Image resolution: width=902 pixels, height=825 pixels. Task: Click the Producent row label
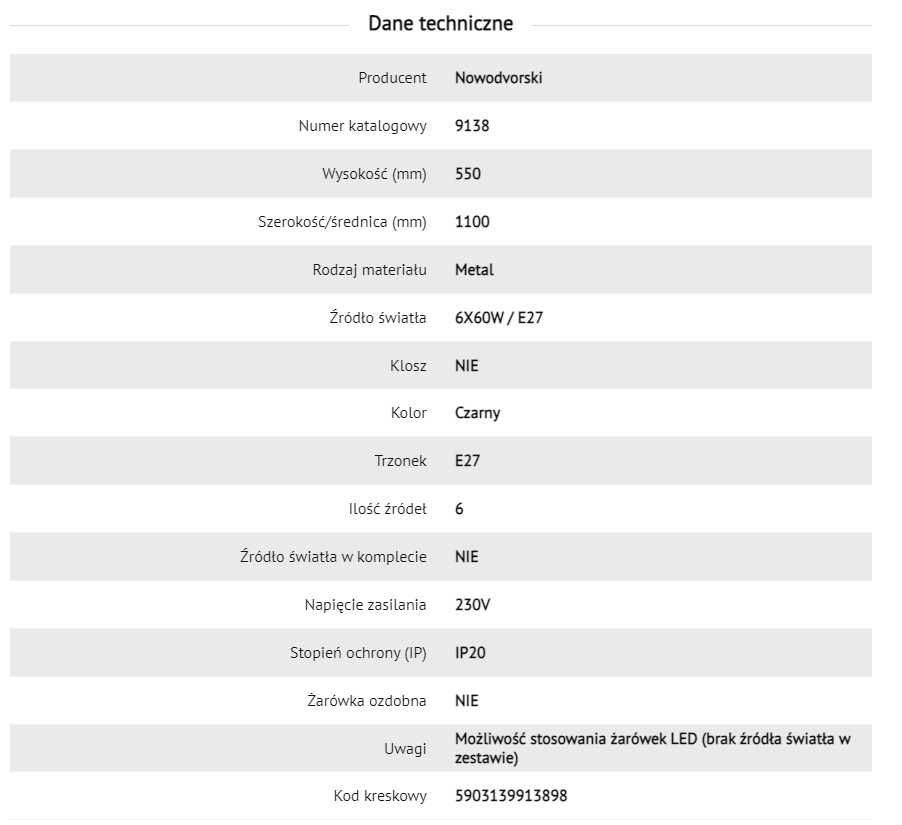pos(392,78)
